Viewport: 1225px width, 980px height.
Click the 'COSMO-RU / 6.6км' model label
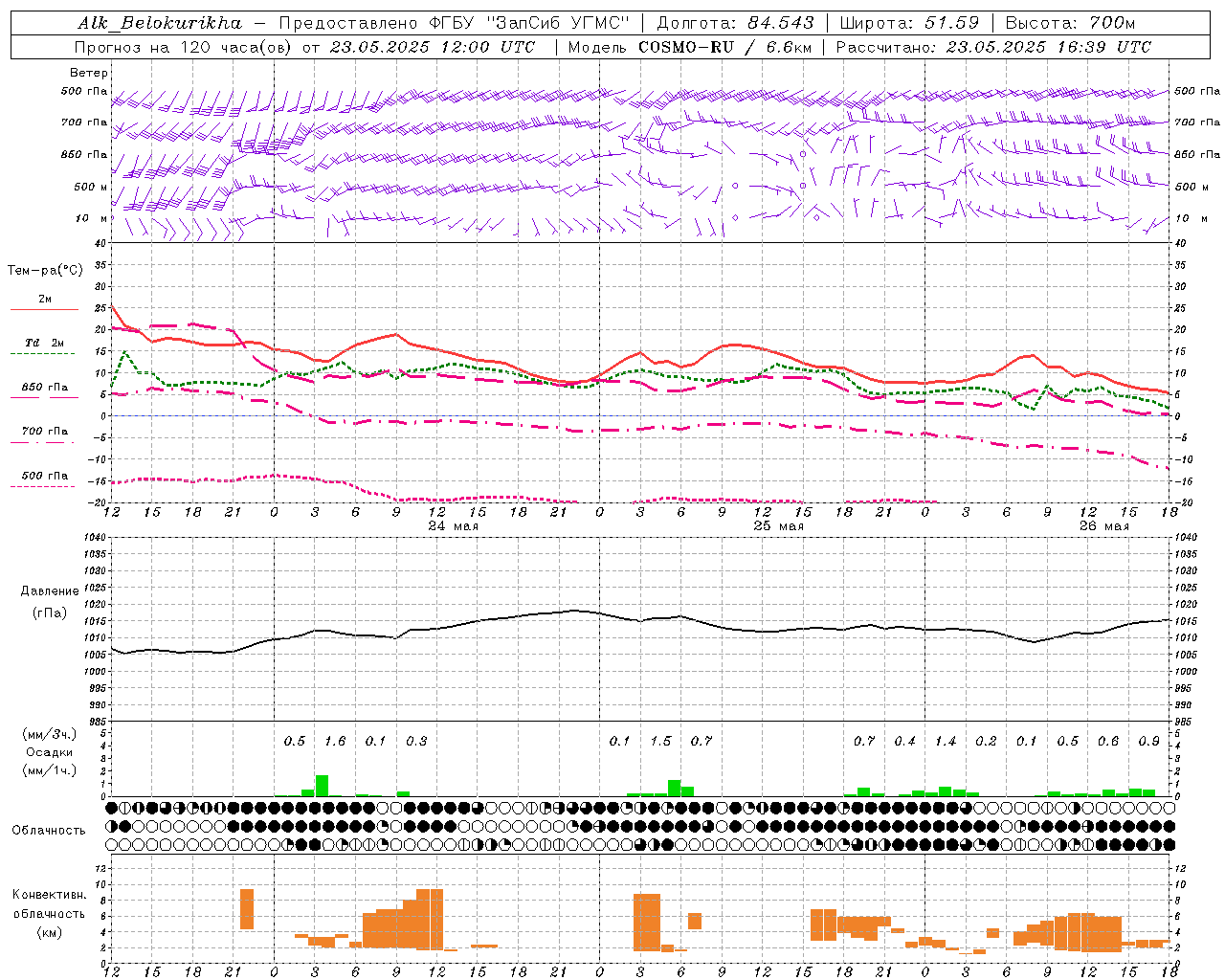point(724,47)
